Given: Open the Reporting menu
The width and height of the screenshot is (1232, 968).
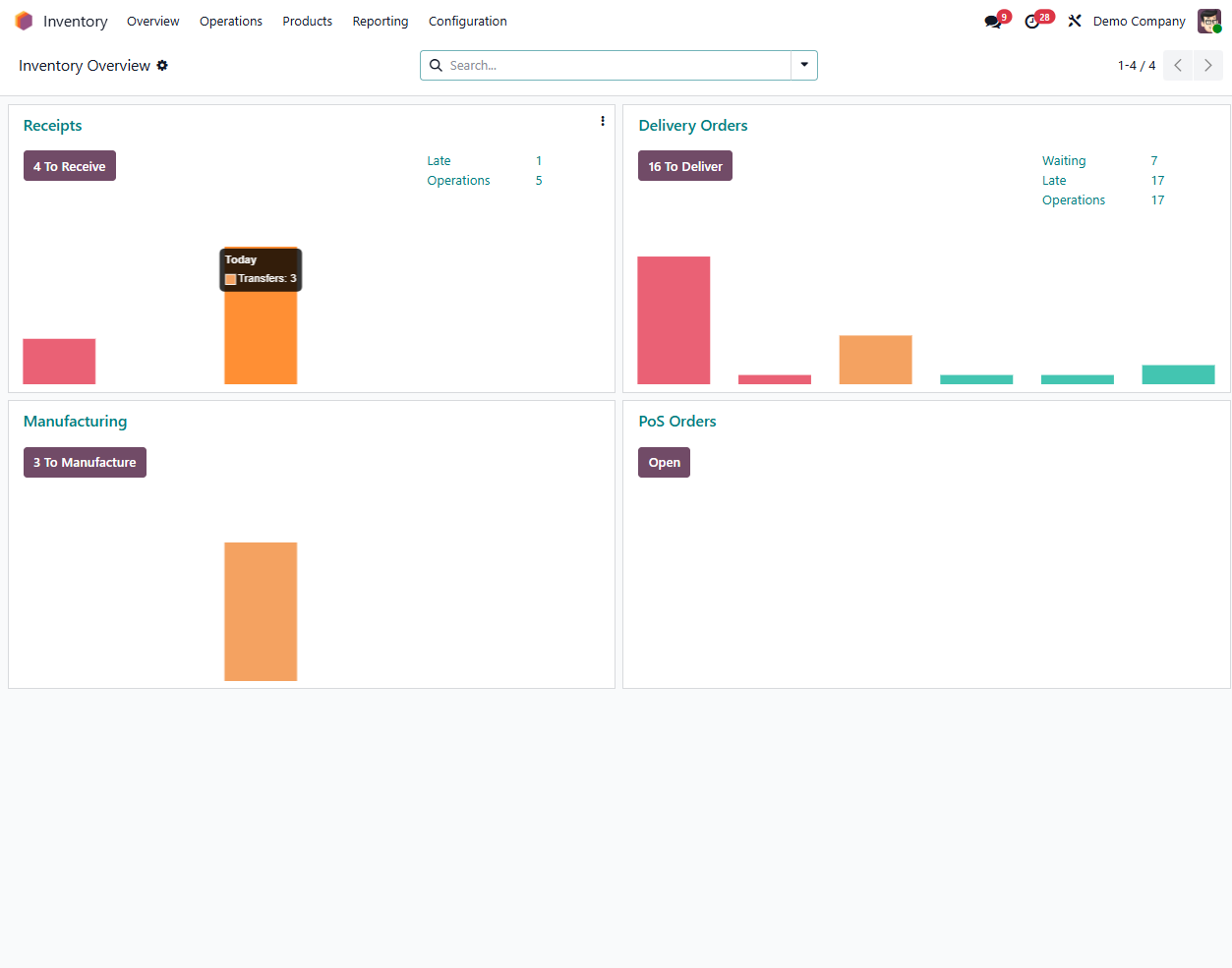Looking at the screenshot, I should click(381, 21).
